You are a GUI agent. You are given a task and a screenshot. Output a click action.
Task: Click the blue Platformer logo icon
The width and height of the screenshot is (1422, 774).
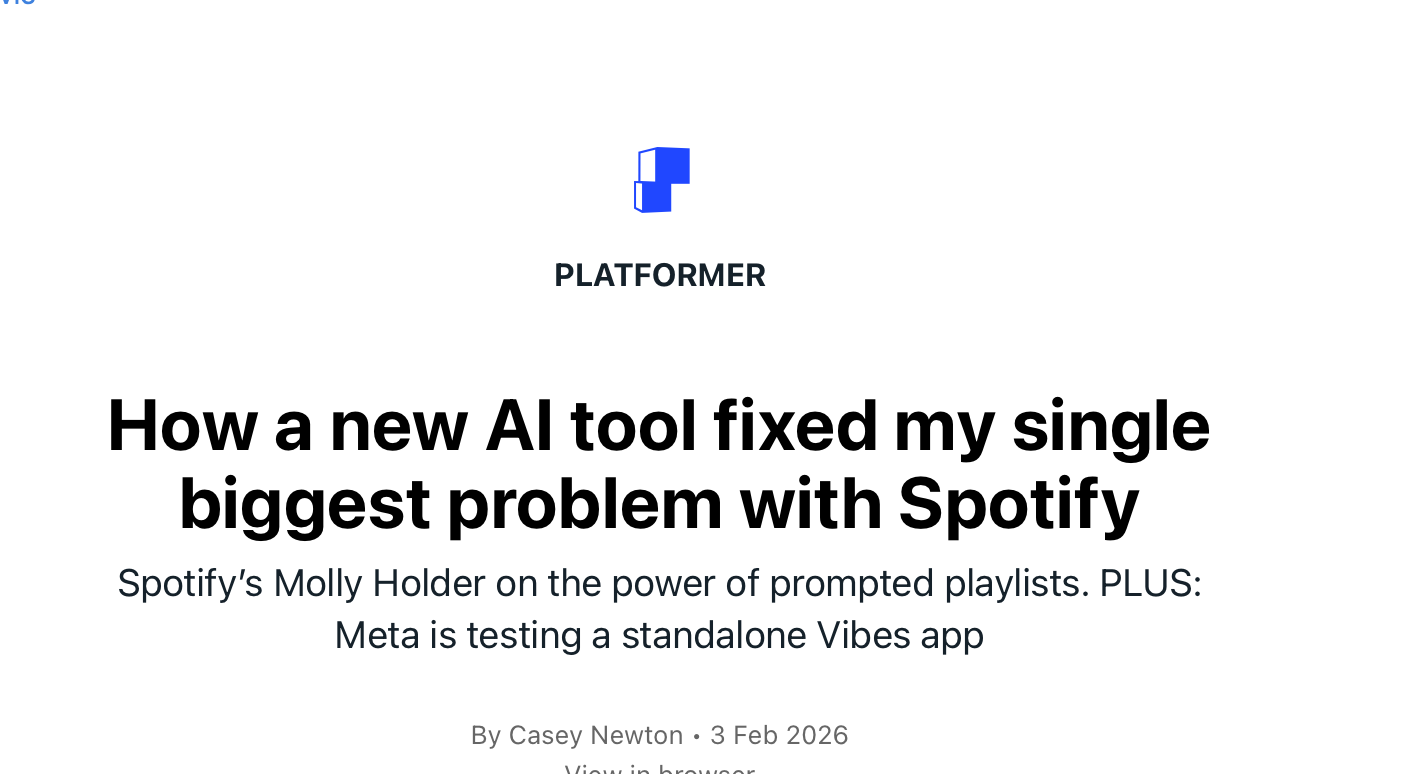661,180
